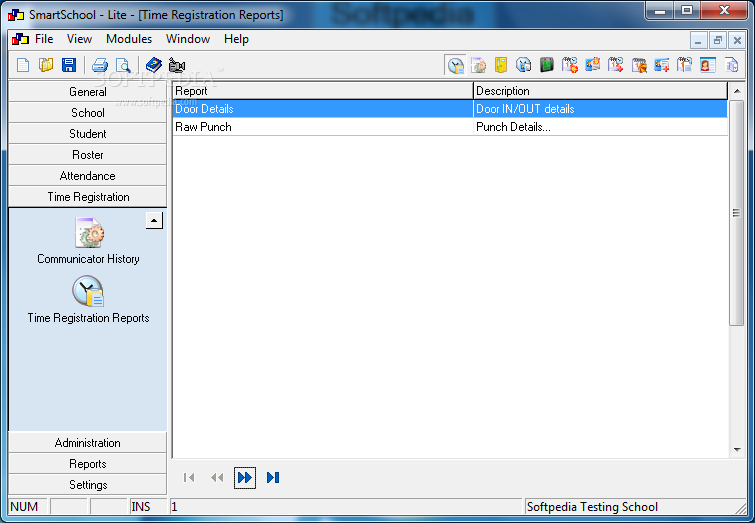This screenshot has width=755, height=523.
Task: Open the Window menu
Action: tap(188, 39)
